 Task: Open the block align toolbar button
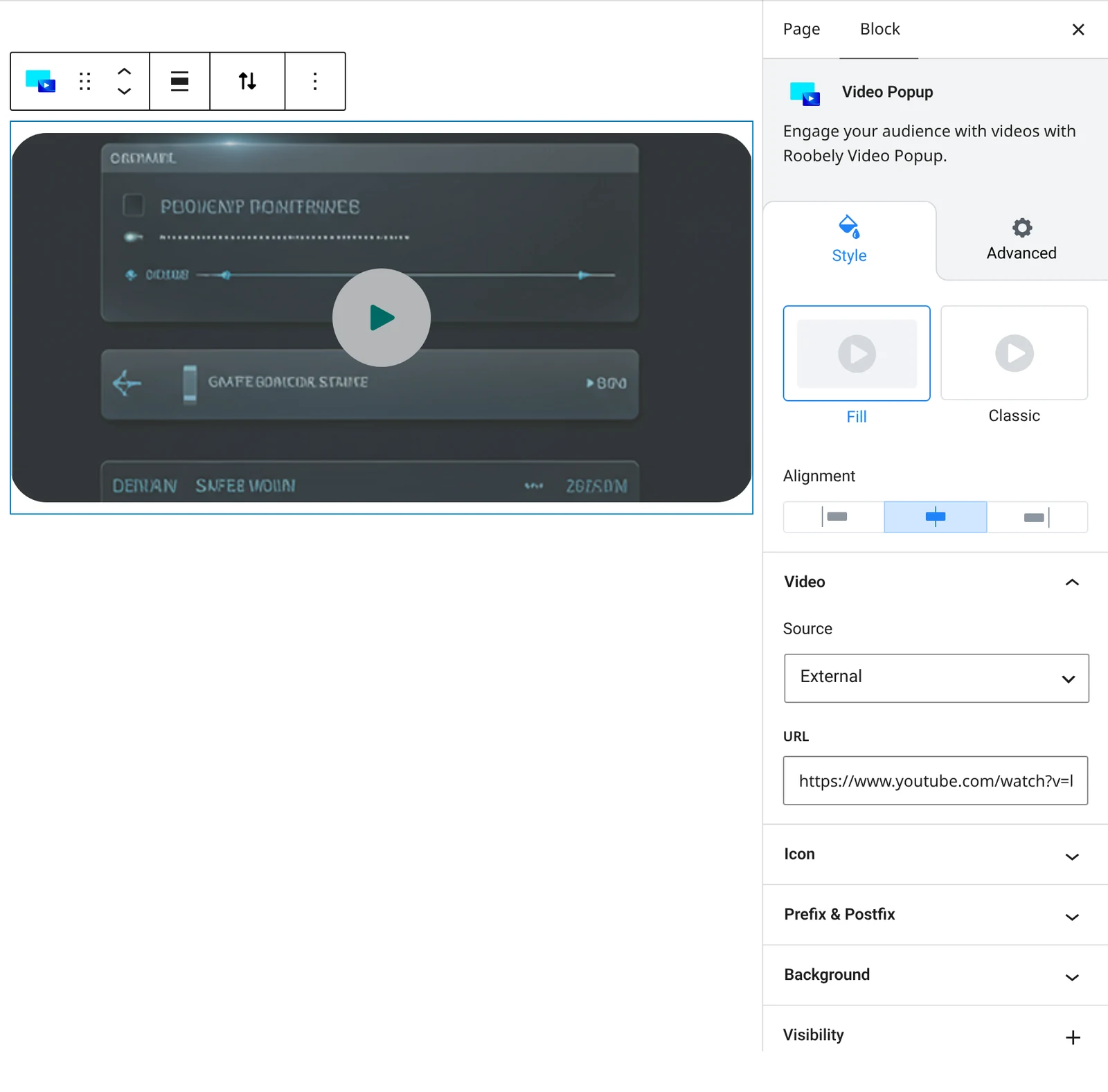click(180, 81)
